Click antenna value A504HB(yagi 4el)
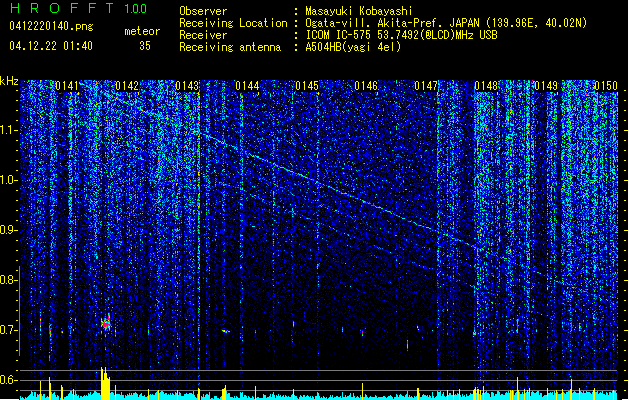The height and width of the screenshot is (400, 629). tap(353, 47)
